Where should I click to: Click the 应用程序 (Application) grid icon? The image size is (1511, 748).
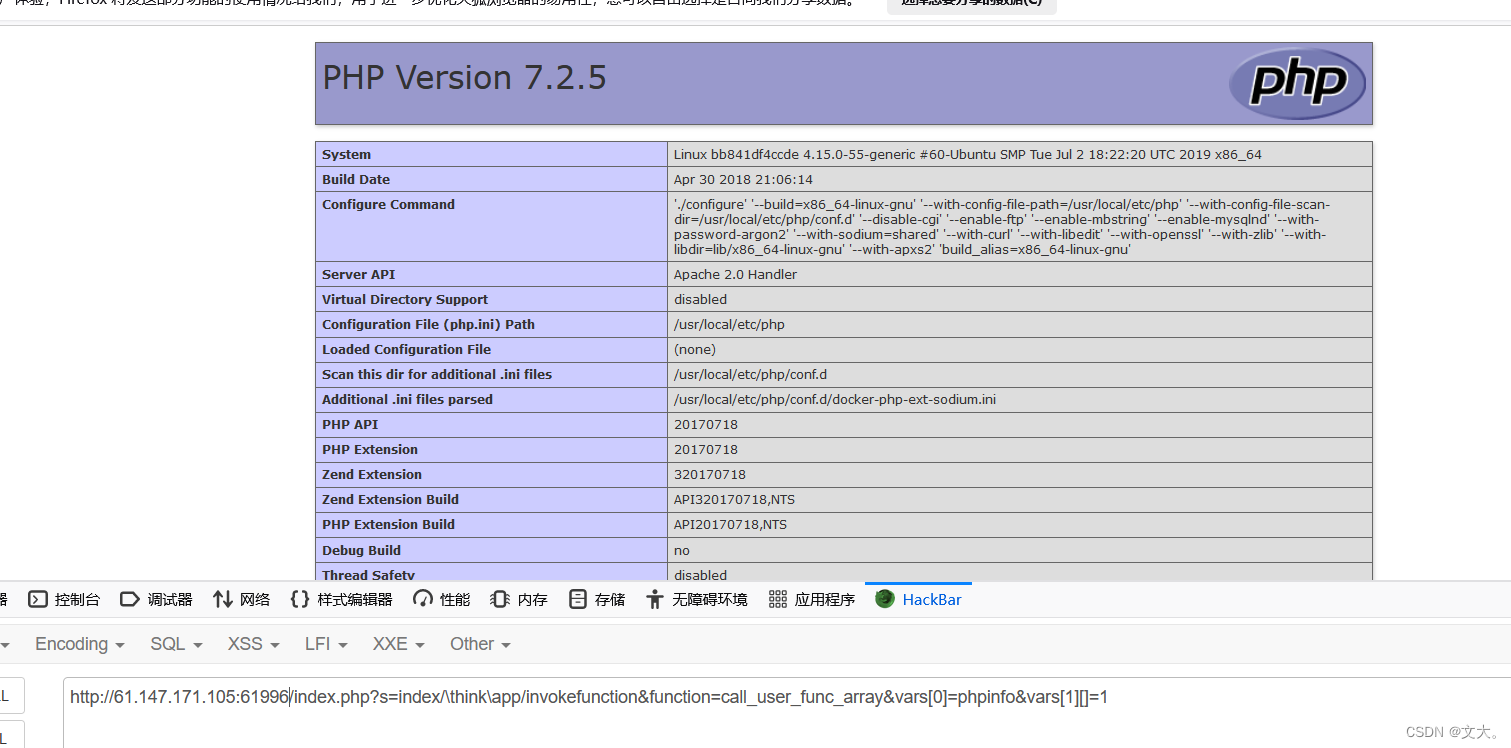(778, 599)
